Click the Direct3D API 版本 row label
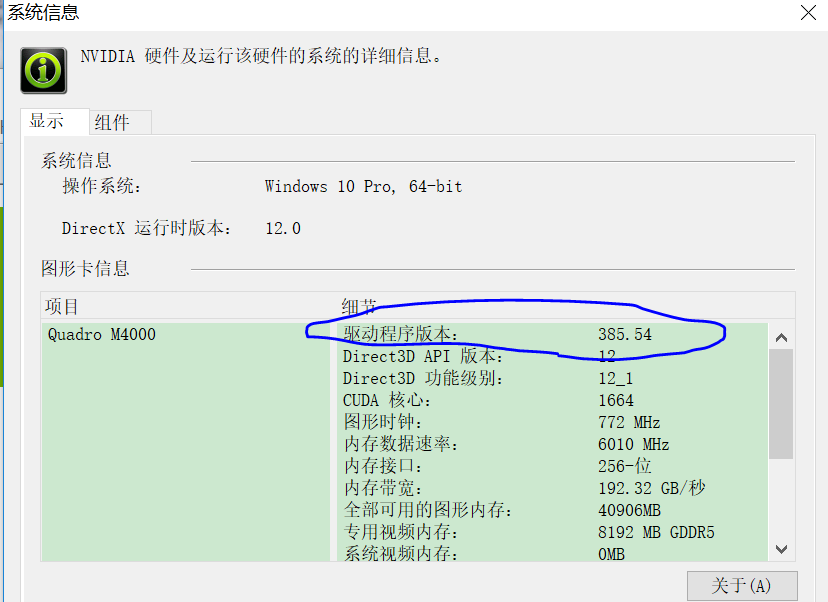This screenshot has width=828, height=602. (422, 356)
